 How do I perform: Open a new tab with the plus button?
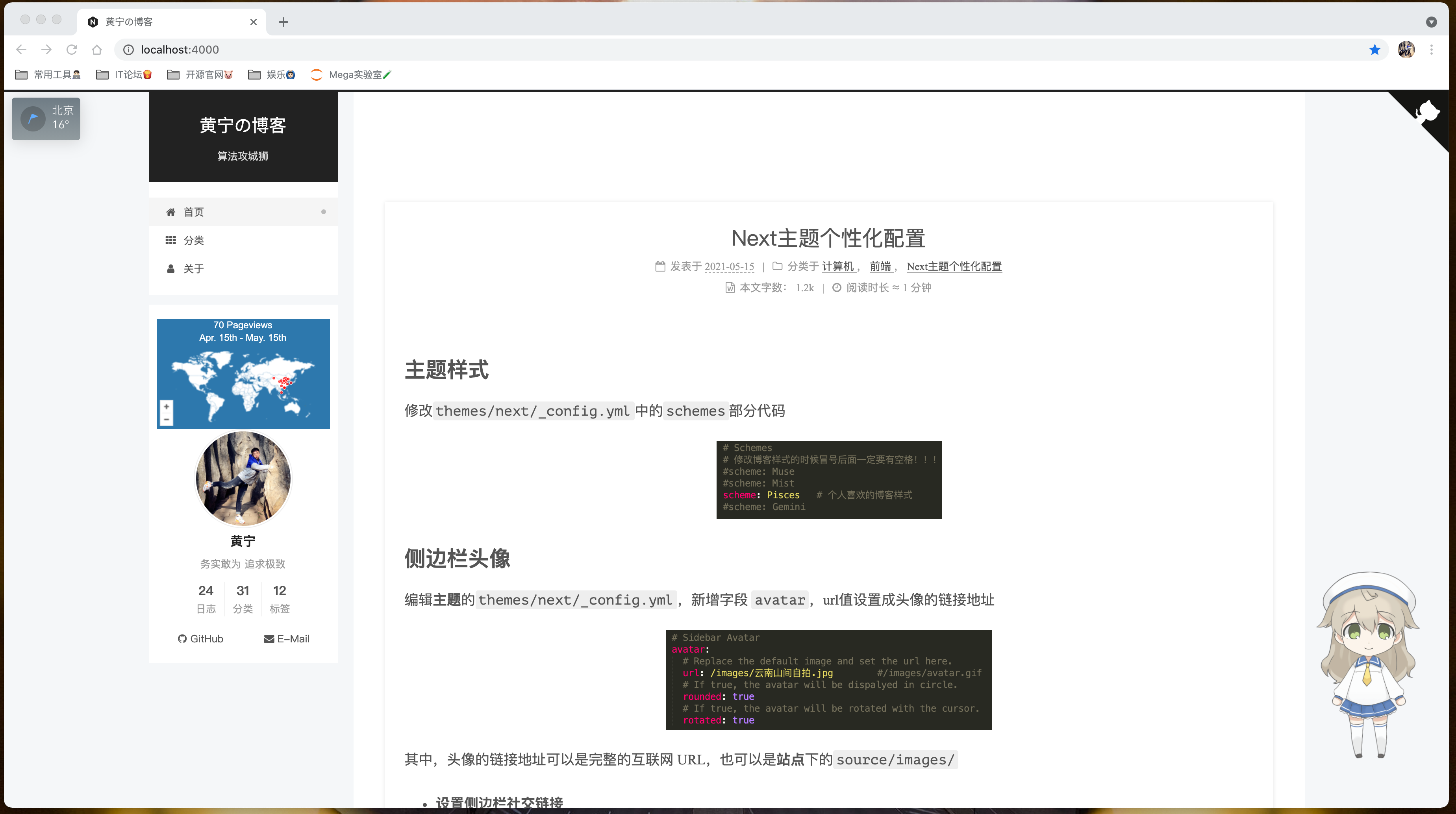click(284, 22)
